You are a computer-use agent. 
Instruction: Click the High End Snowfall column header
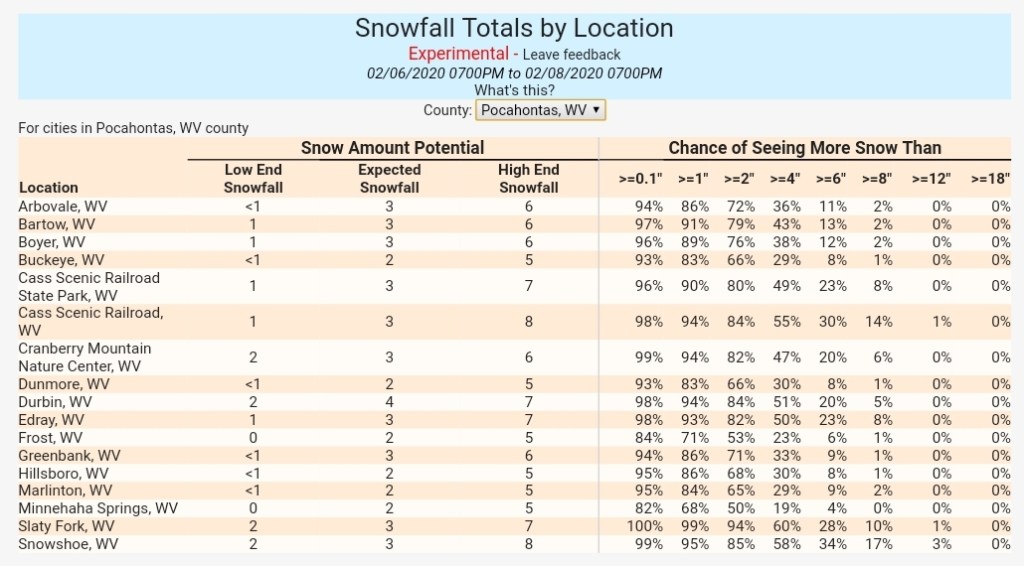click(528, 179)
